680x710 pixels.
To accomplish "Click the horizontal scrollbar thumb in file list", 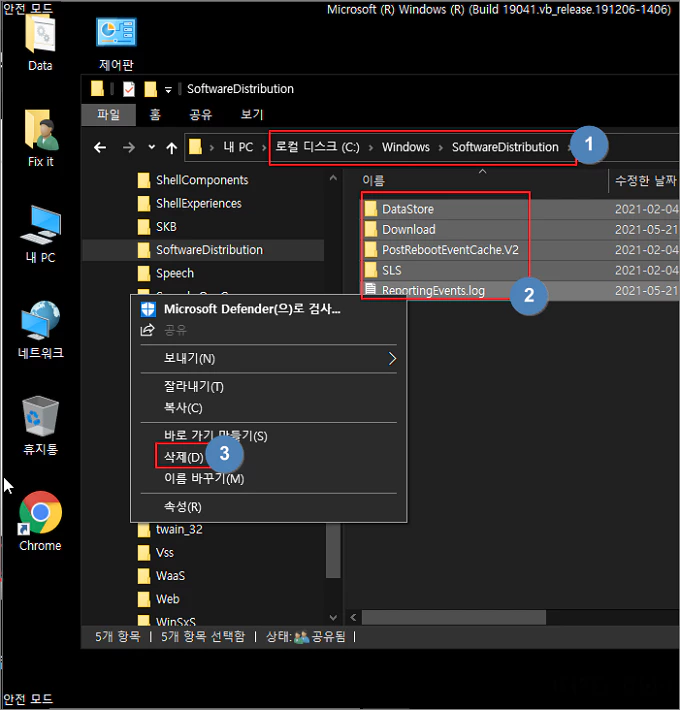I will (x=454, y=617).
